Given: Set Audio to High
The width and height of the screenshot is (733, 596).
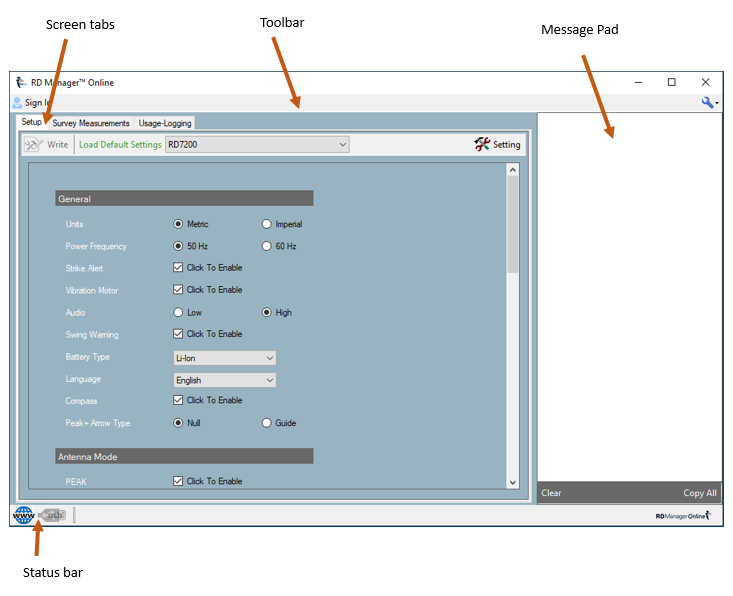Looking at the screenshot, I should [266, 312].
